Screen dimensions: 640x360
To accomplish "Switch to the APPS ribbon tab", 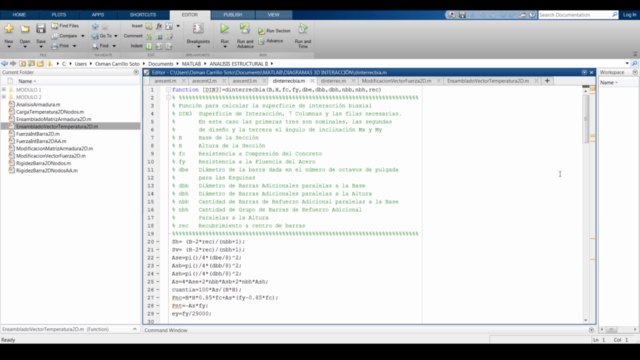I will (98, 15).
